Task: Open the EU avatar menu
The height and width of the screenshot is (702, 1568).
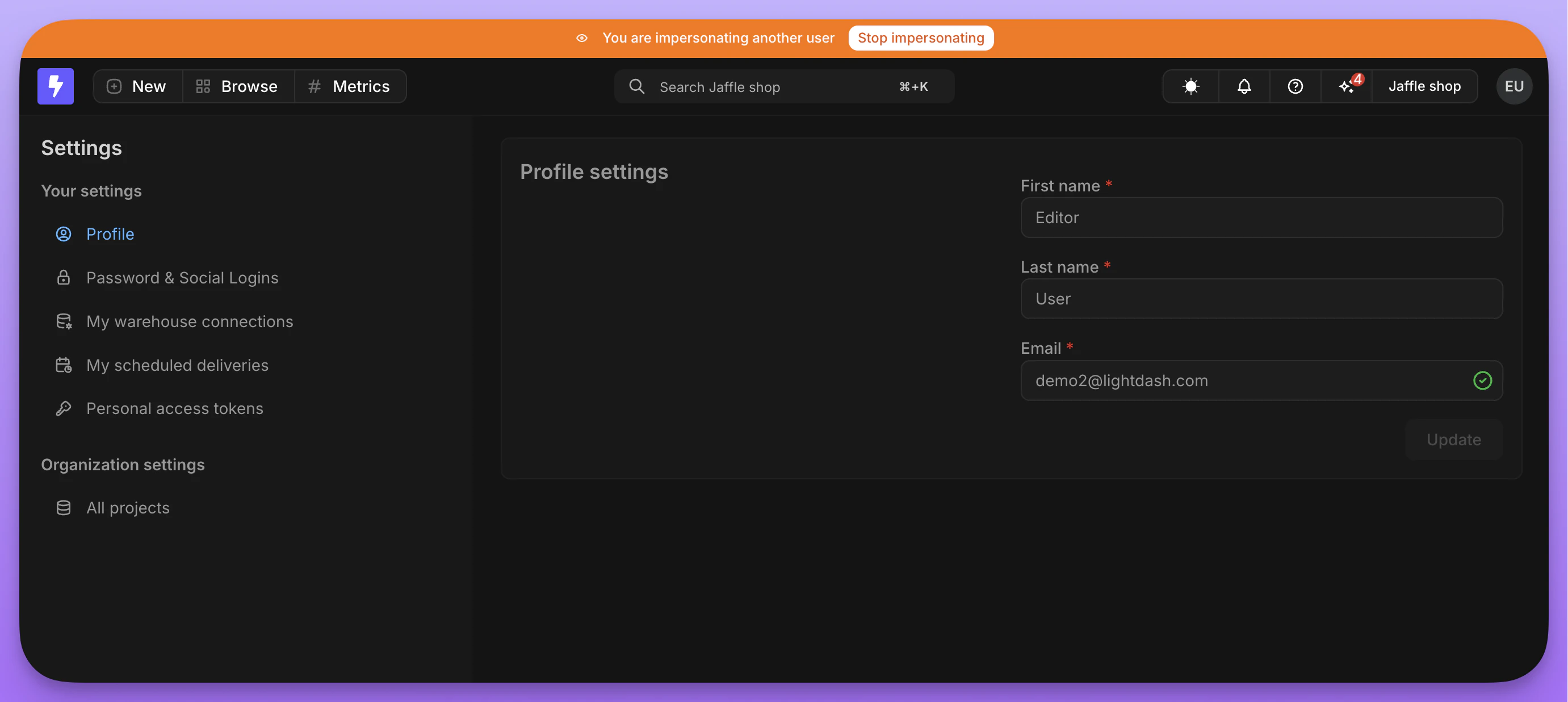Action: tap(1515, 86)
